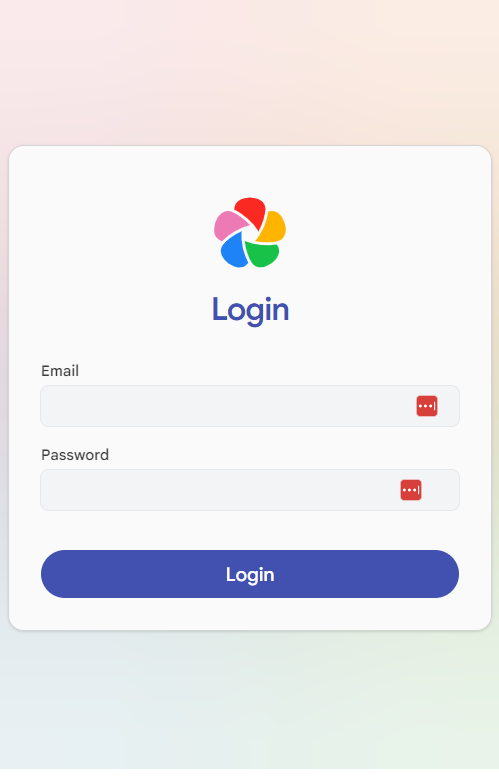
Task: Click the green petal of the logo
Action: click(x=263, y=253)
